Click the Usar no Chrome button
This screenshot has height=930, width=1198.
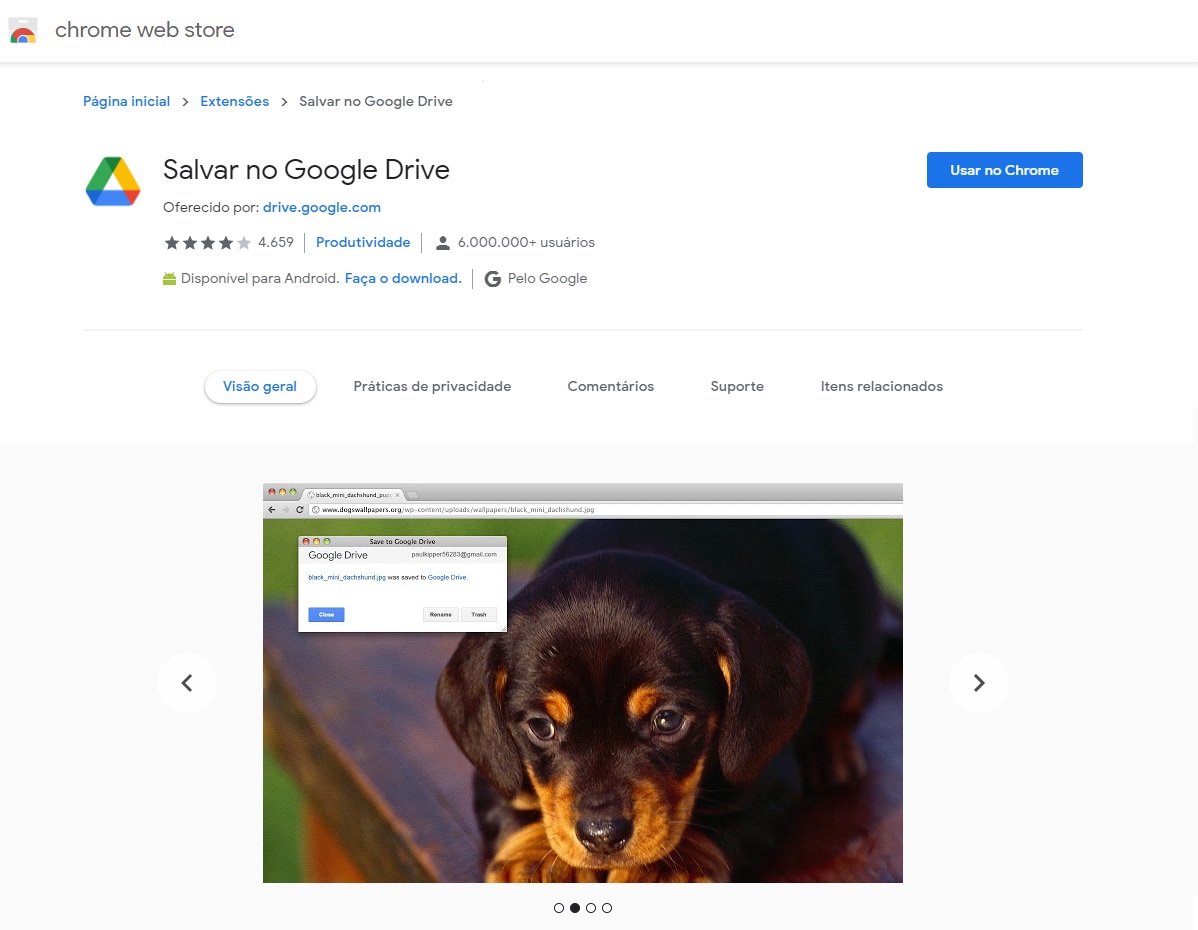pyautogui.click(x=1005, y=170)
